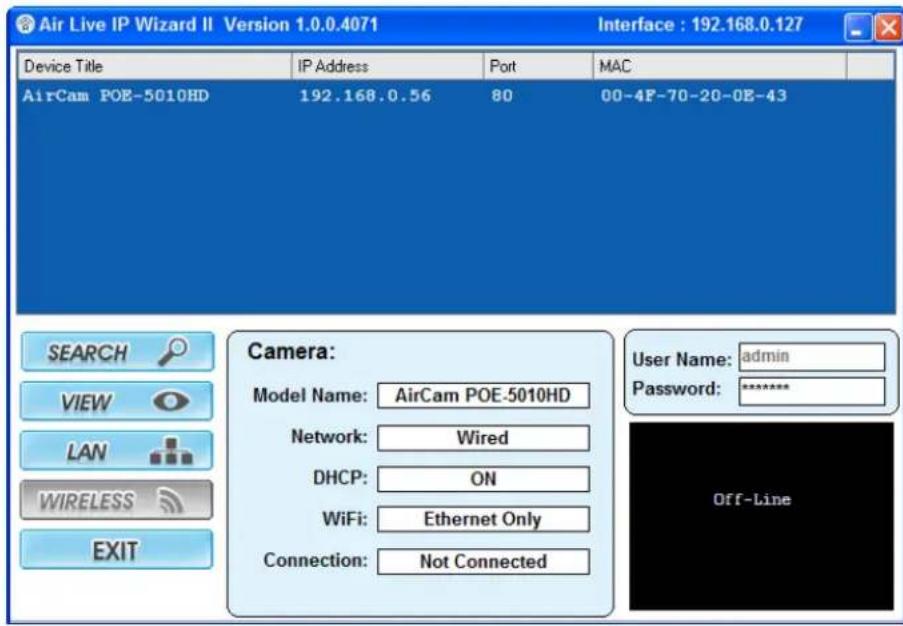The height and width of the screenshot is (626, 903).
Task: Click the WiFi value Ethernet Only
Action: tap(483, 519)
